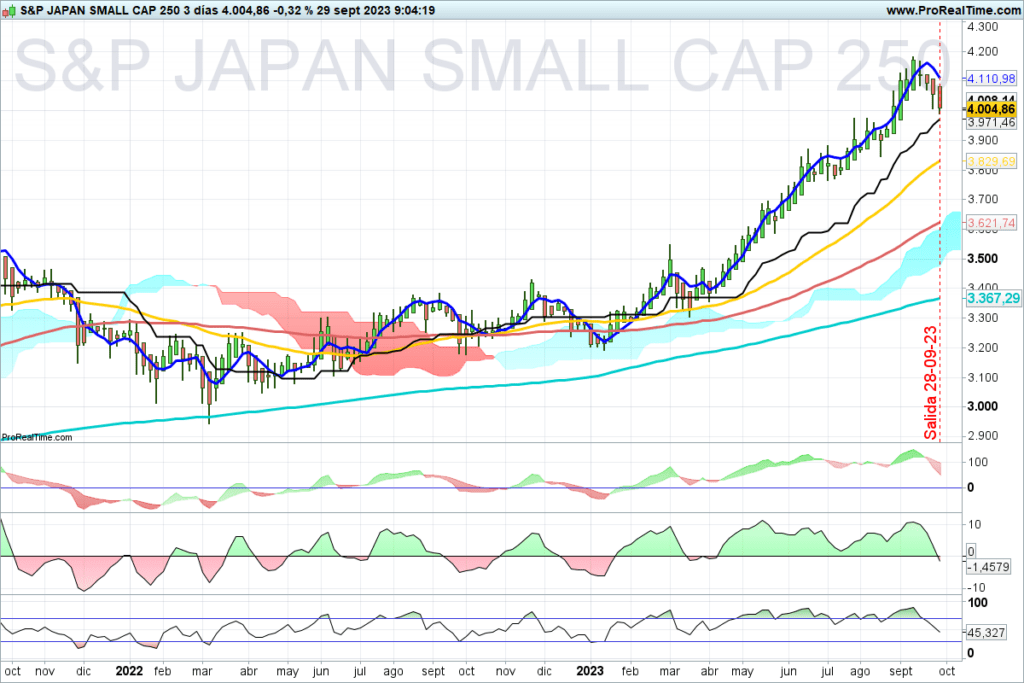The height and width of the screenshot is (683, 1024).
Task: Click the 3.200 price axis value
Action: (982, 348)
